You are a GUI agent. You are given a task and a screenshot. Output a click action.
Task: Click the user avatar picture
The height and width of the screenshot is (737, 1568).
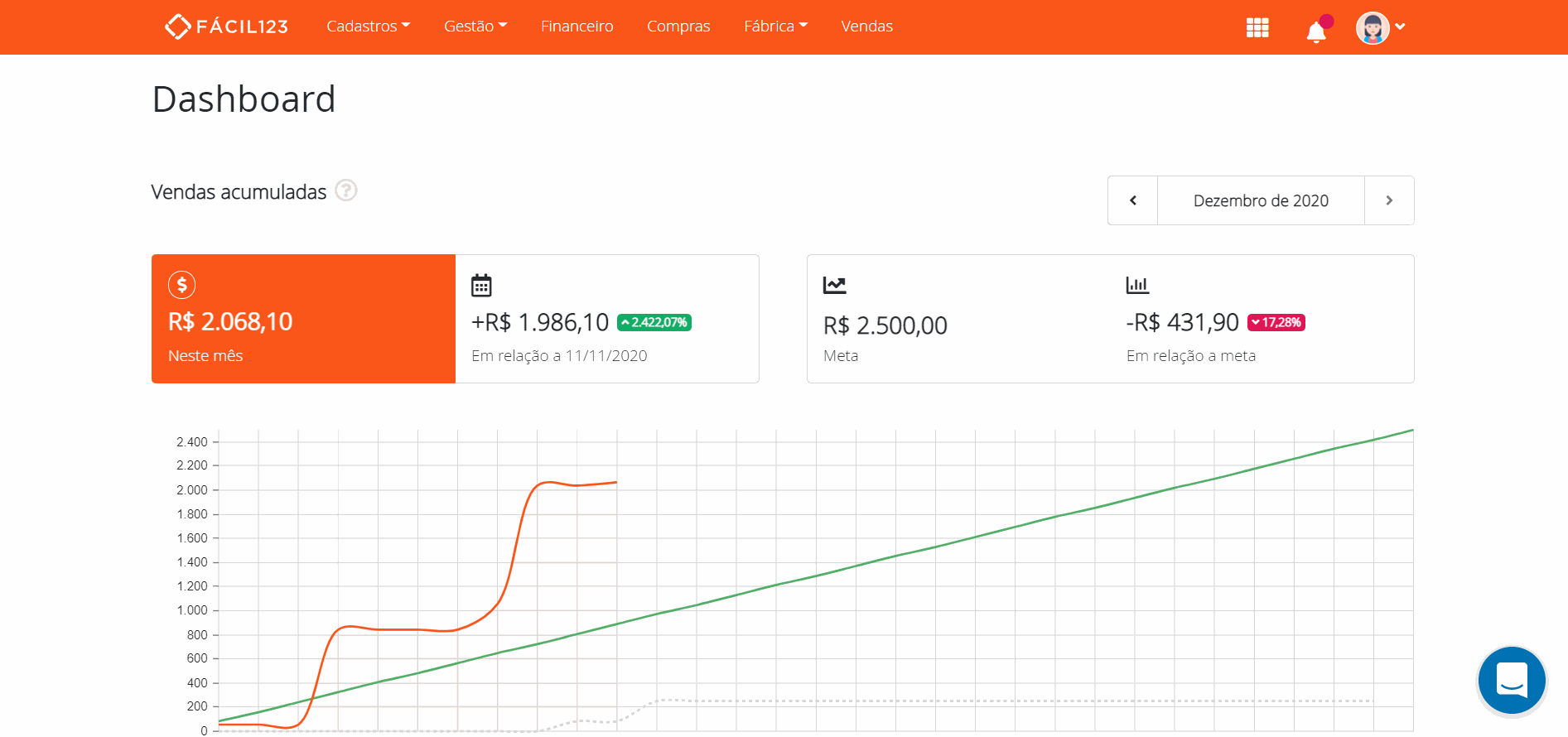coord(1372,28)
